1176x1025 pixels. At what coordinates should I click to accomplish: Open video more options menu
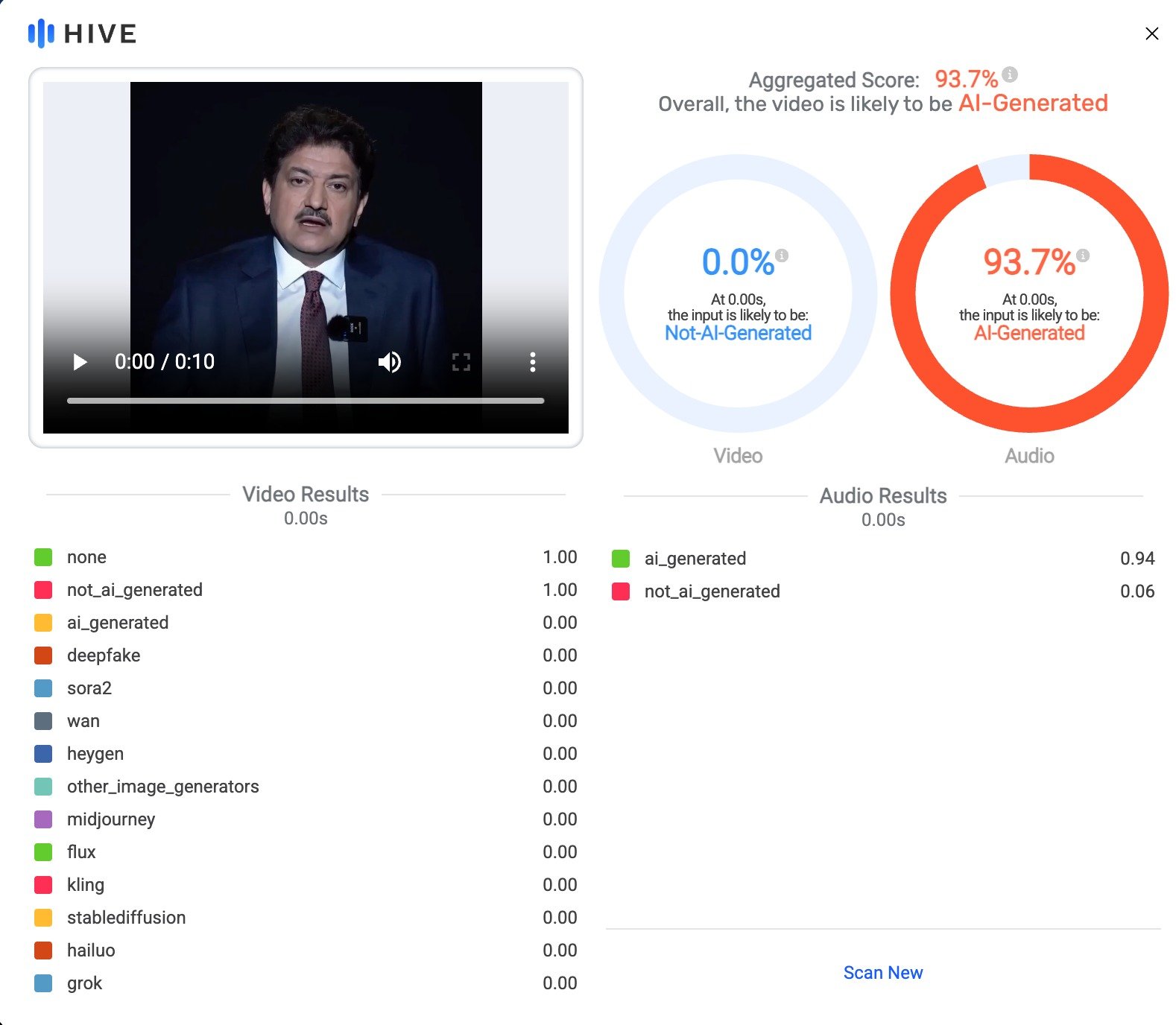point(532,362)
